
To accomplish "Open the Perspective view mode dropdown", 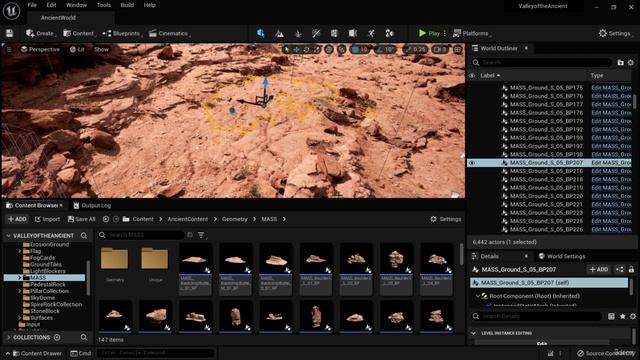I will point(40,49).
